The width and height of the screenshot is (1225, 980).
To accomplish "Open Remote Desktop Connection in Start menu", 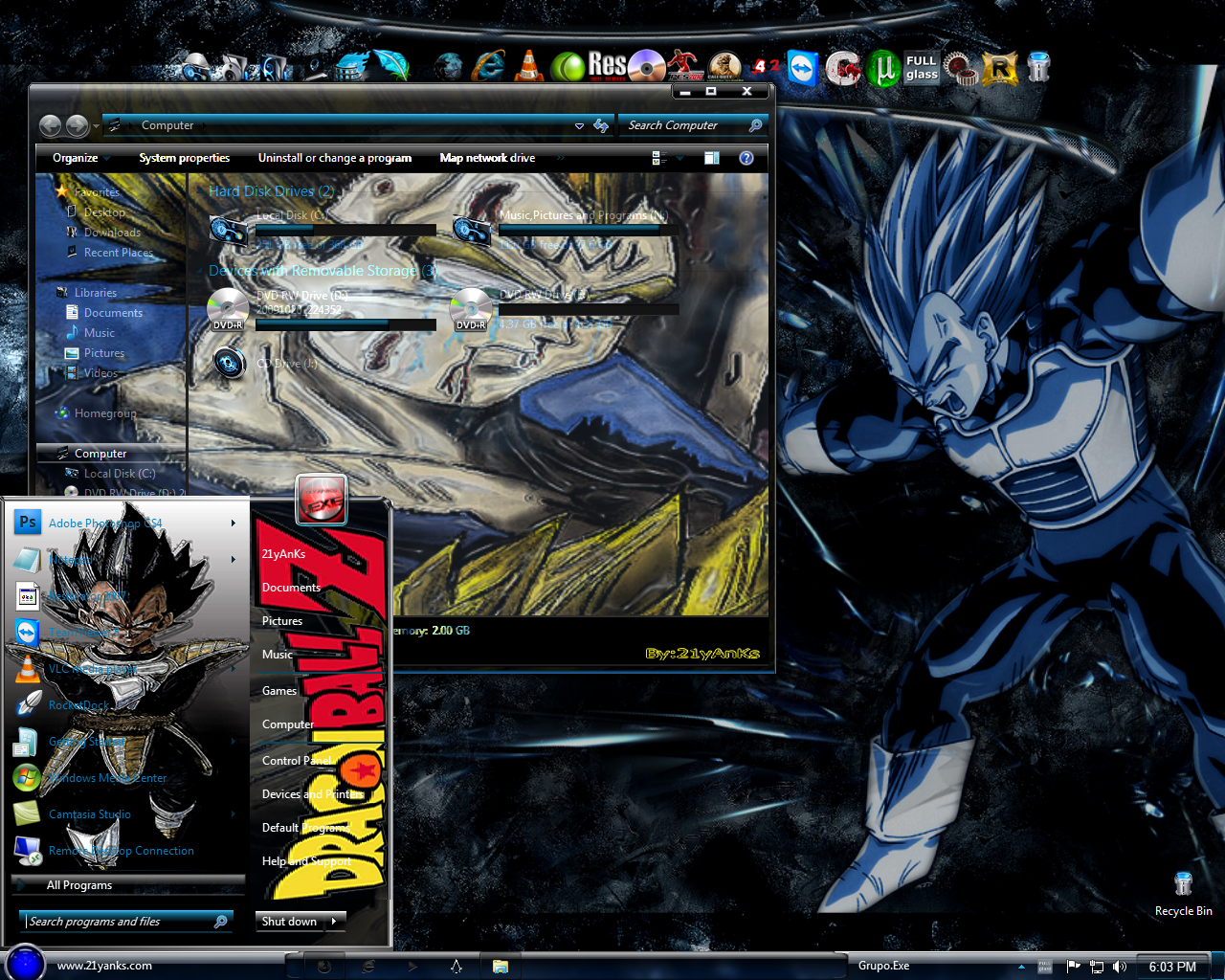I will pos(124,850).
